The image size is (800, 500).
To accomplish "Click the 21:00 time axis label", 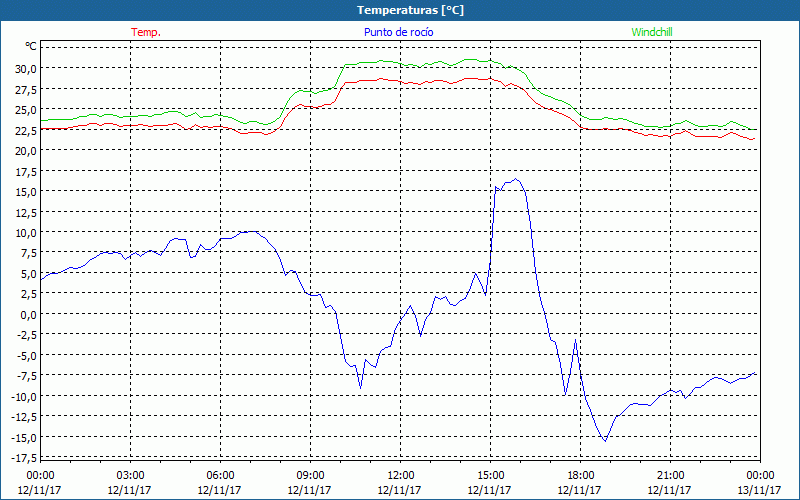I will click(670, 476).
